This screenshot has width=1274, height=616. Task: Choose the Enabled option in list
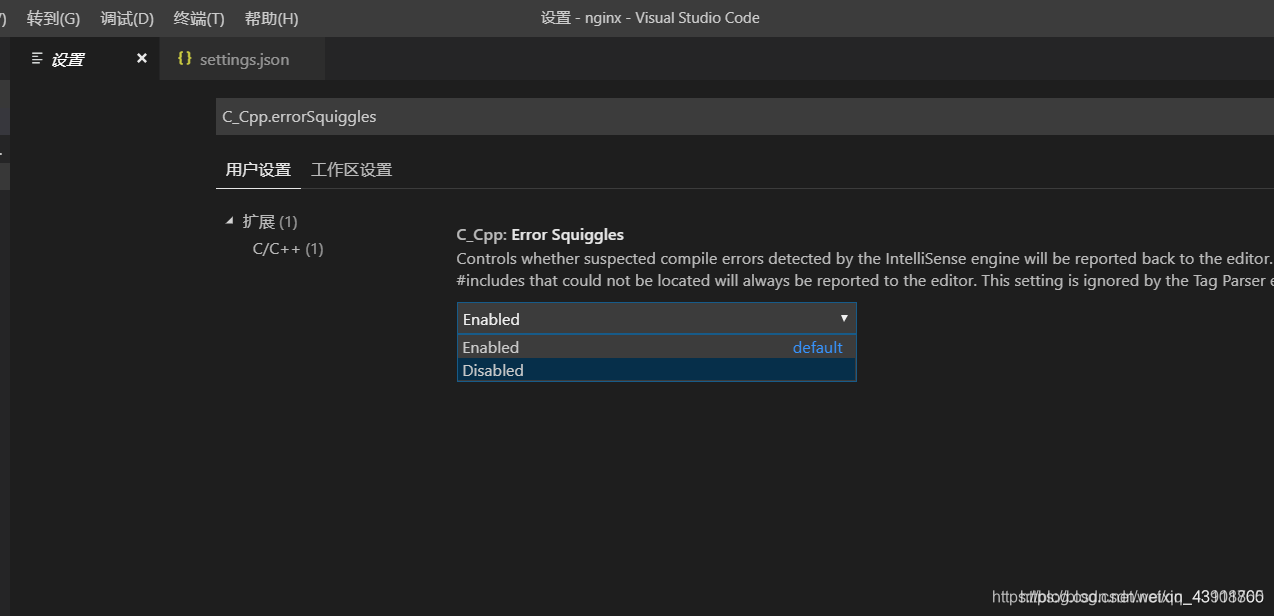click(x=491, y=347)
